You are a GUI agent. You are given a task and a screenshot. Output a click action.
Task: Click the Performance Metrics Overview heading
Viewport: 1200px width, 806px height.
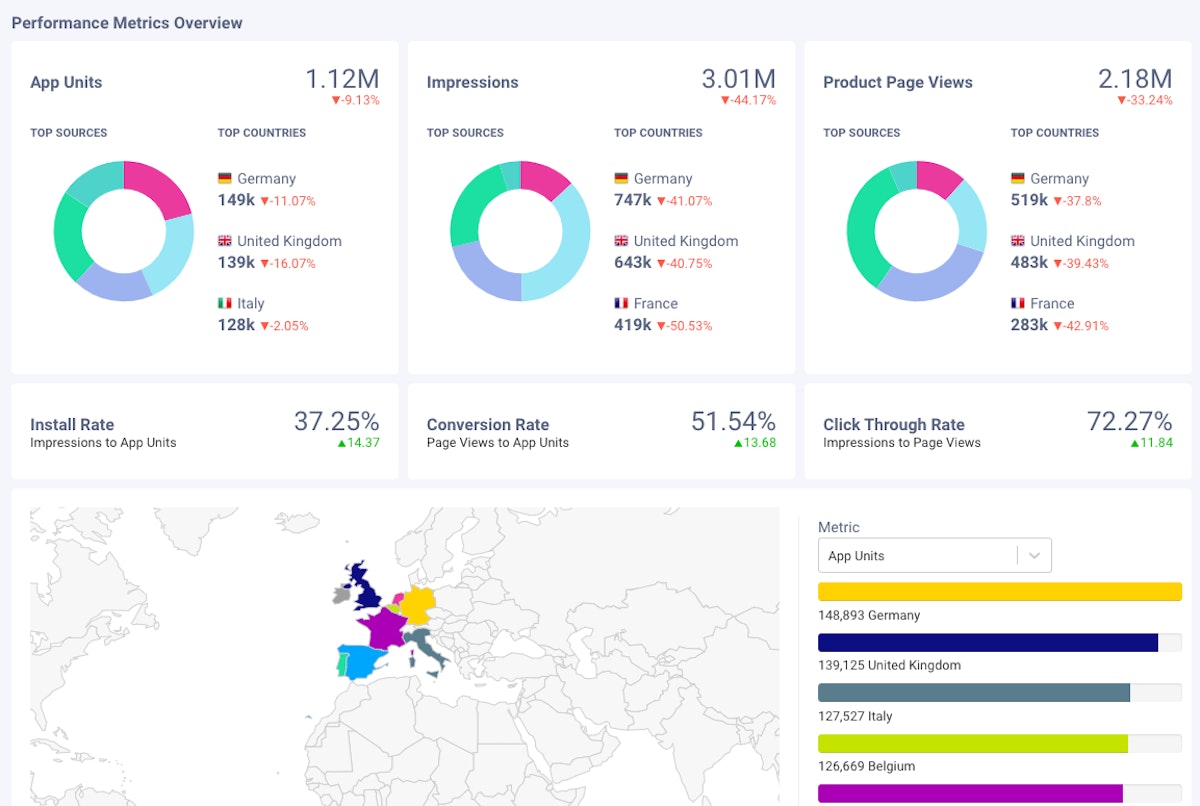tap(127, 22)
